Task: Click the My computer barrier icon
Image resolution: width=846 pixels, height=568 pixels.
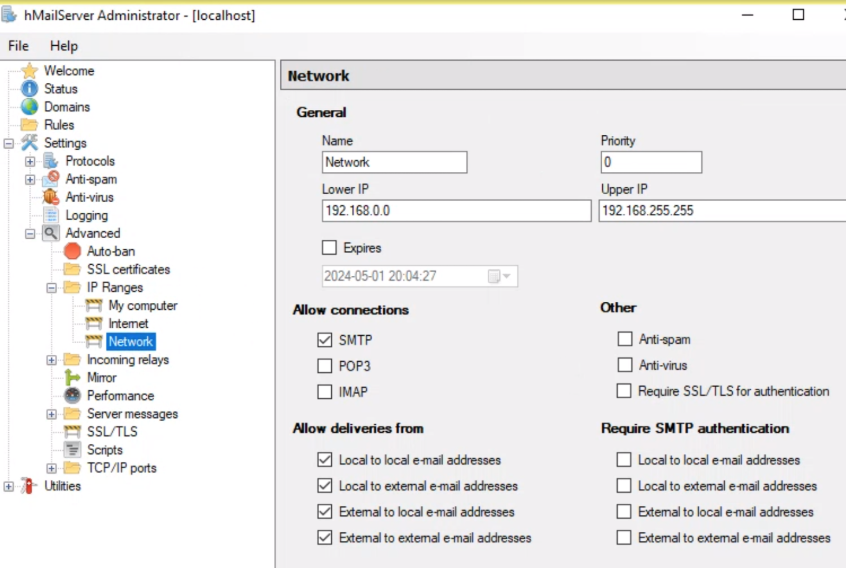Action: pyautogui.click(x=94, y=305)
